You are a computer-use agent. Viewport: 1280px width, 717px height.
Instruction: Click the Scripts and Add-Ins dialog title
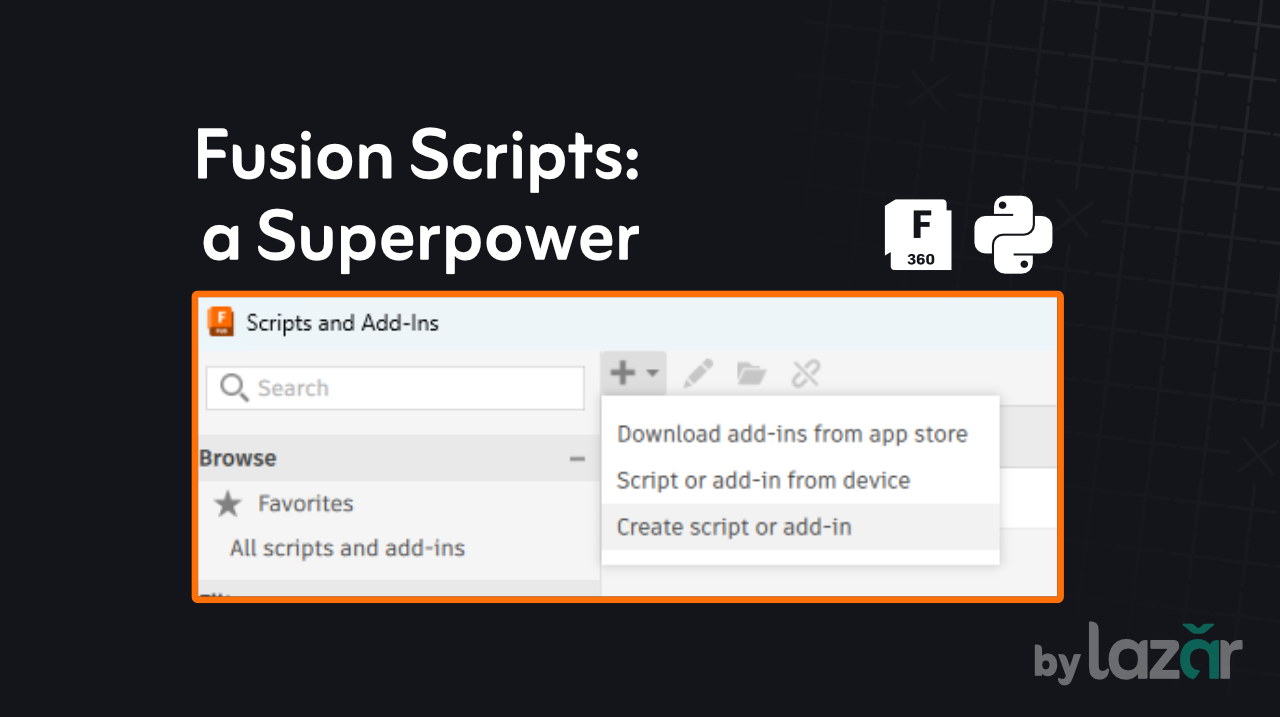point(342,323)
